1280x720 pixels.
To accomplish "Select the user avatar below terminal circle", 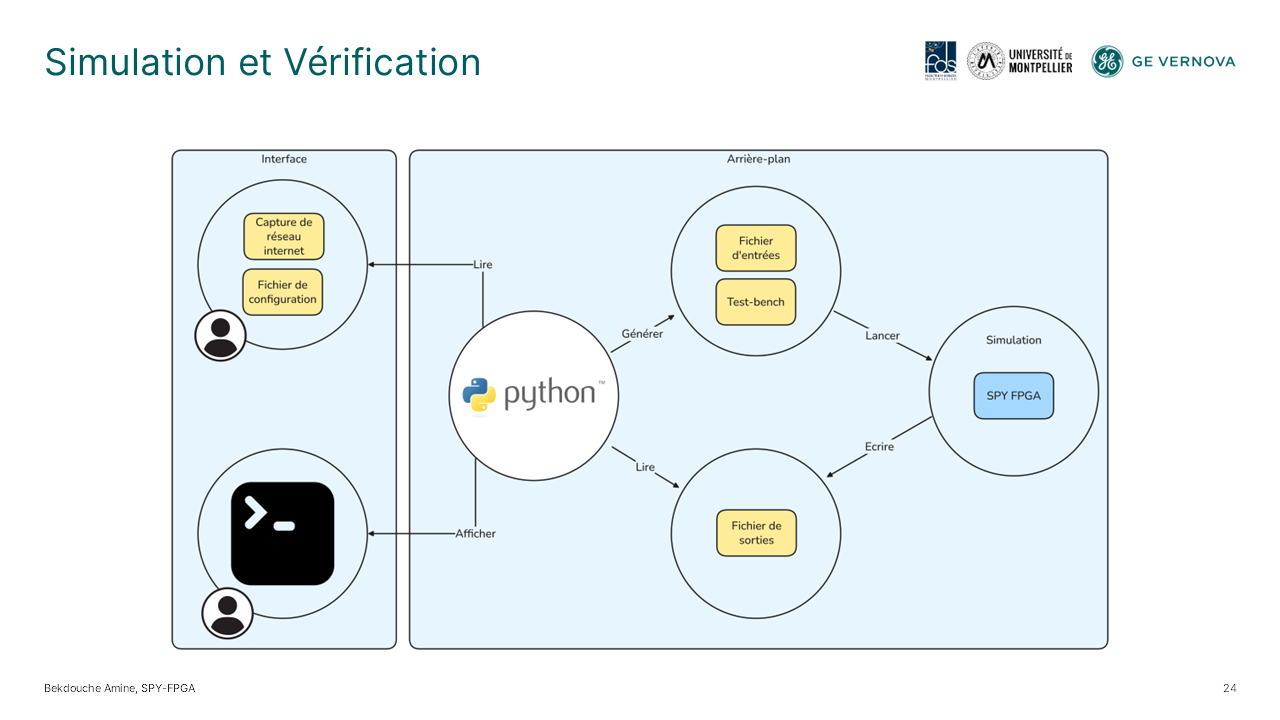I will click(227, 612).
